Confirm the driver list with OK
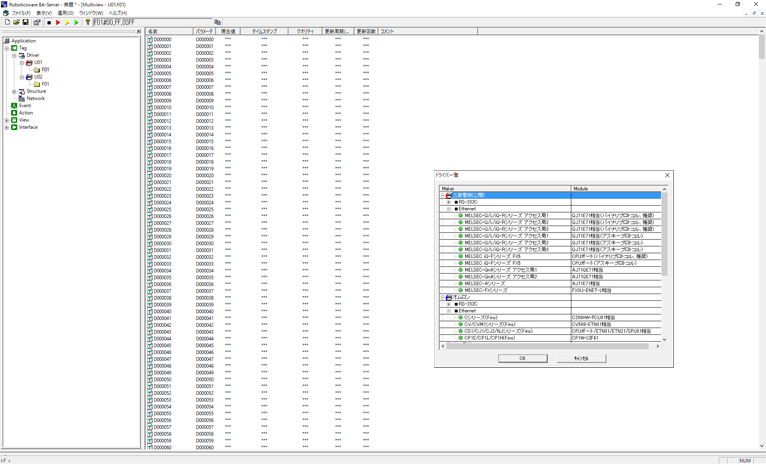 click(x=523, y=359)
